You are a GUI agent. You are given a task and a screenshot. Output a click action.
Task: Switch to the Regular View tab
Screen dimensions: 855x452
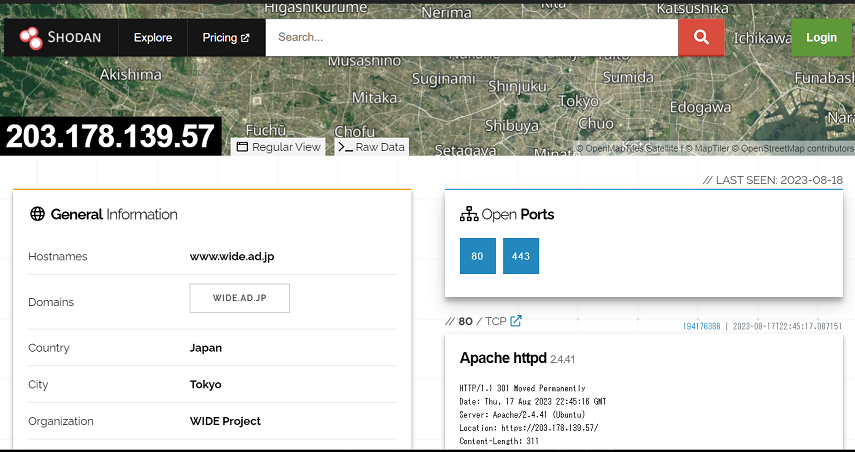pyautogui.click(x=279, y=147)
